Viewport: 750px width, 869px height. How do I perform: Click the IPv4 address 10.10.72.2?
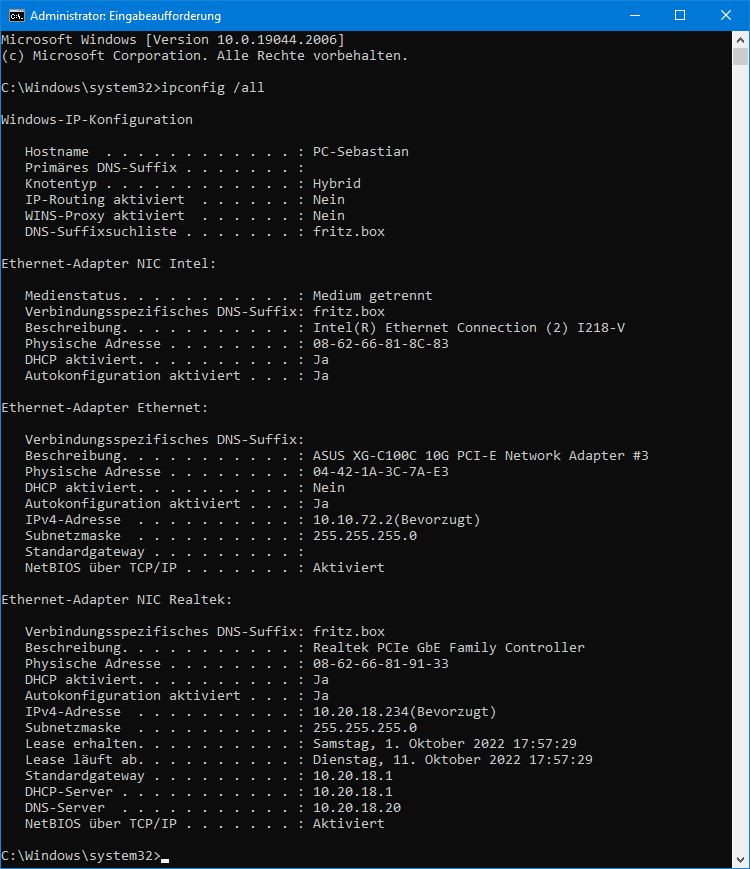click(x=353, y=520)
